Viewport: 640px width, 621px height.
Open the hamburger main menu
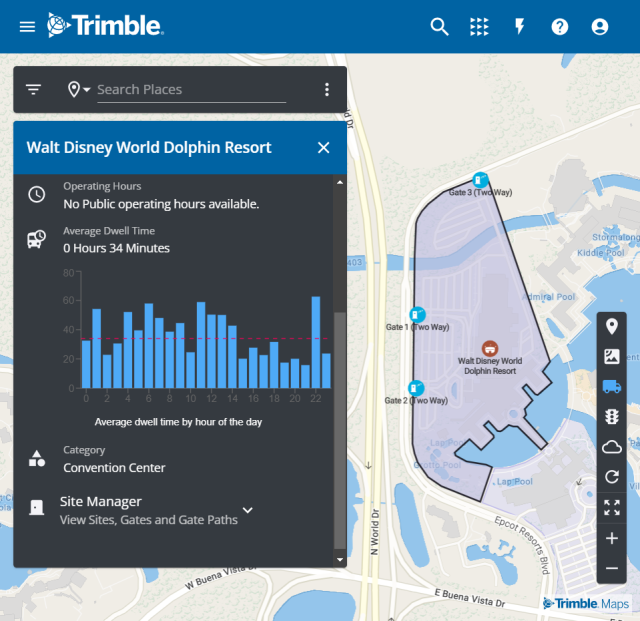27,27
